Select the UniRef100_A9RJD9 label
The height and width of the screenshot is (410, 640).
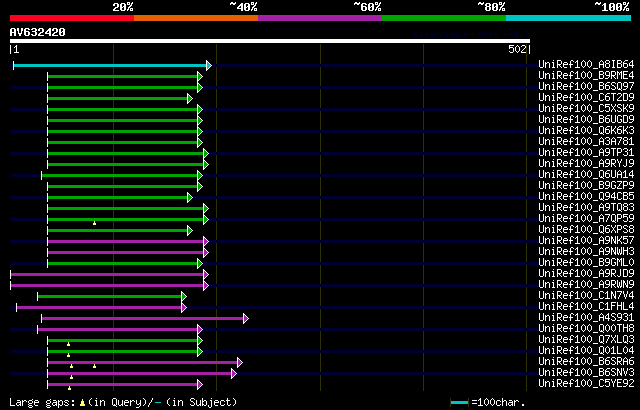coord(586,274)
